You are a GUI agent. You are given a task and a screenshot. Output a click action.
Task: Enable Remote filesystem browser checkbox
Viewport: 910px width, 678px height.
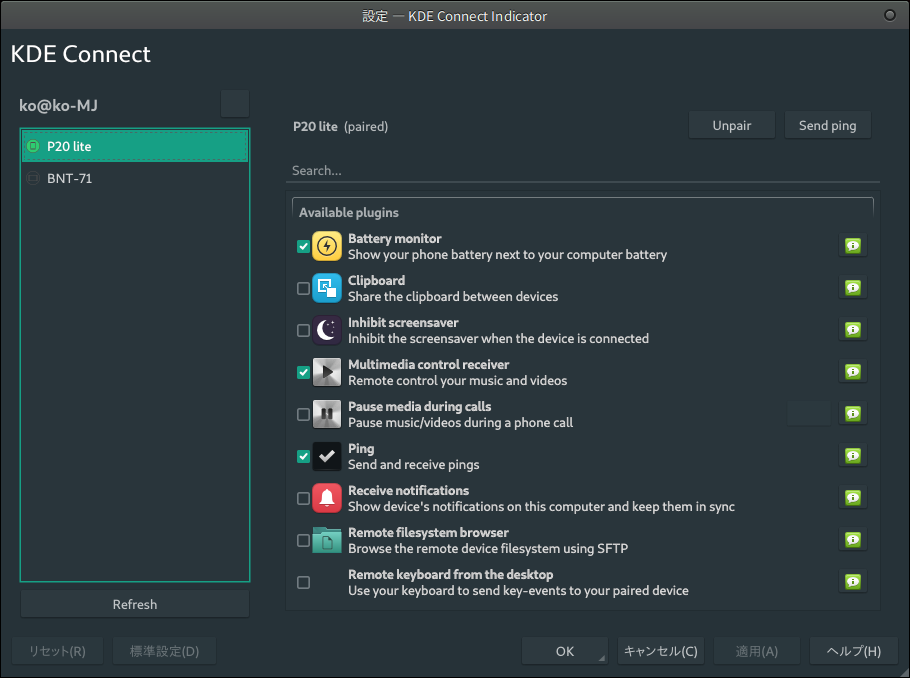[303, 540]
